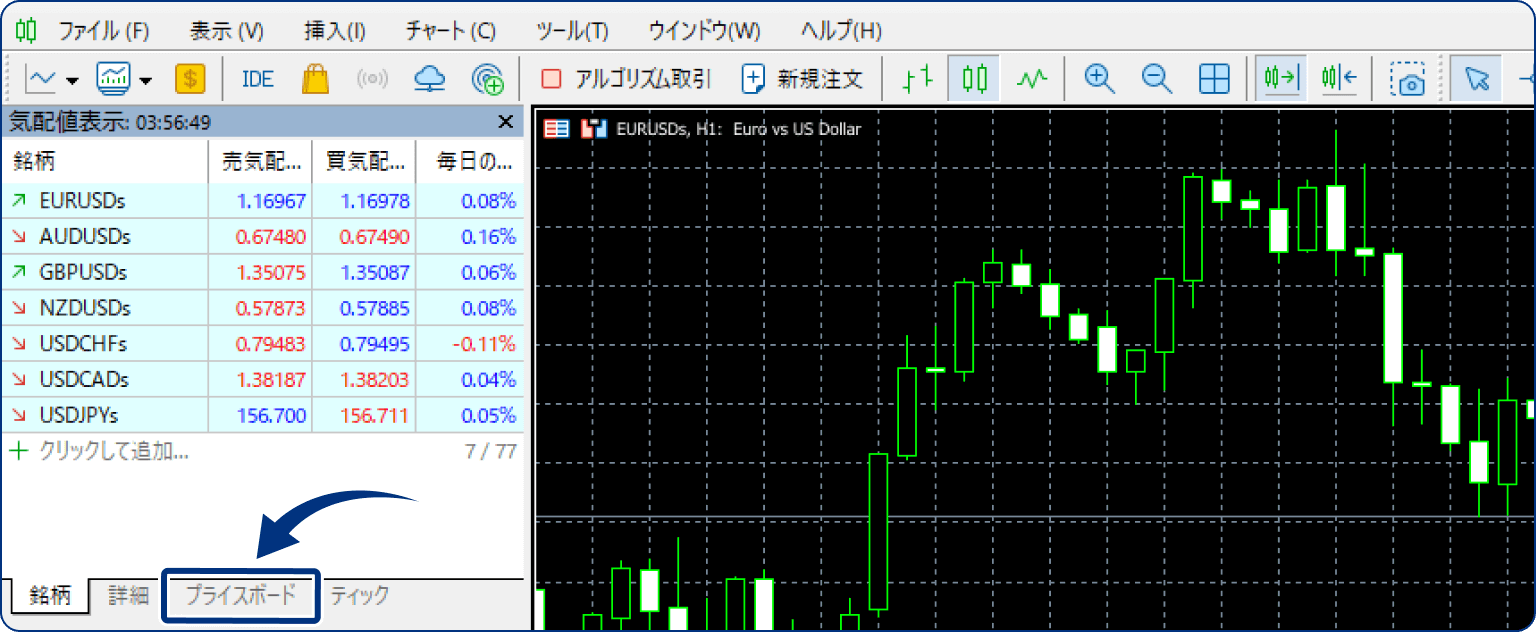The height and width of the screenshot is (632, 1536).
Task: Take a chart screenshot with the camera icon
Action: coord(1408,77)
